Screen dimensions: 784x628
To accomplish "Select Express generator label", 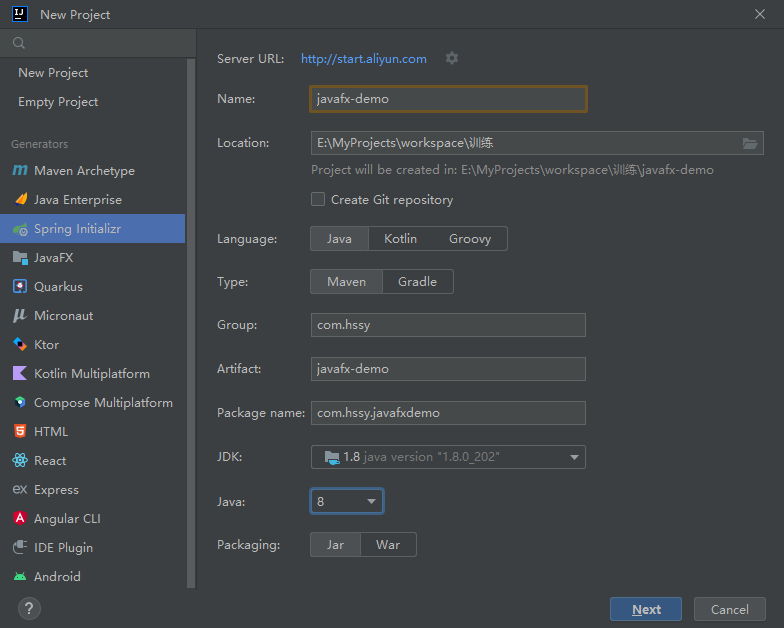I will tap(56, 490).
